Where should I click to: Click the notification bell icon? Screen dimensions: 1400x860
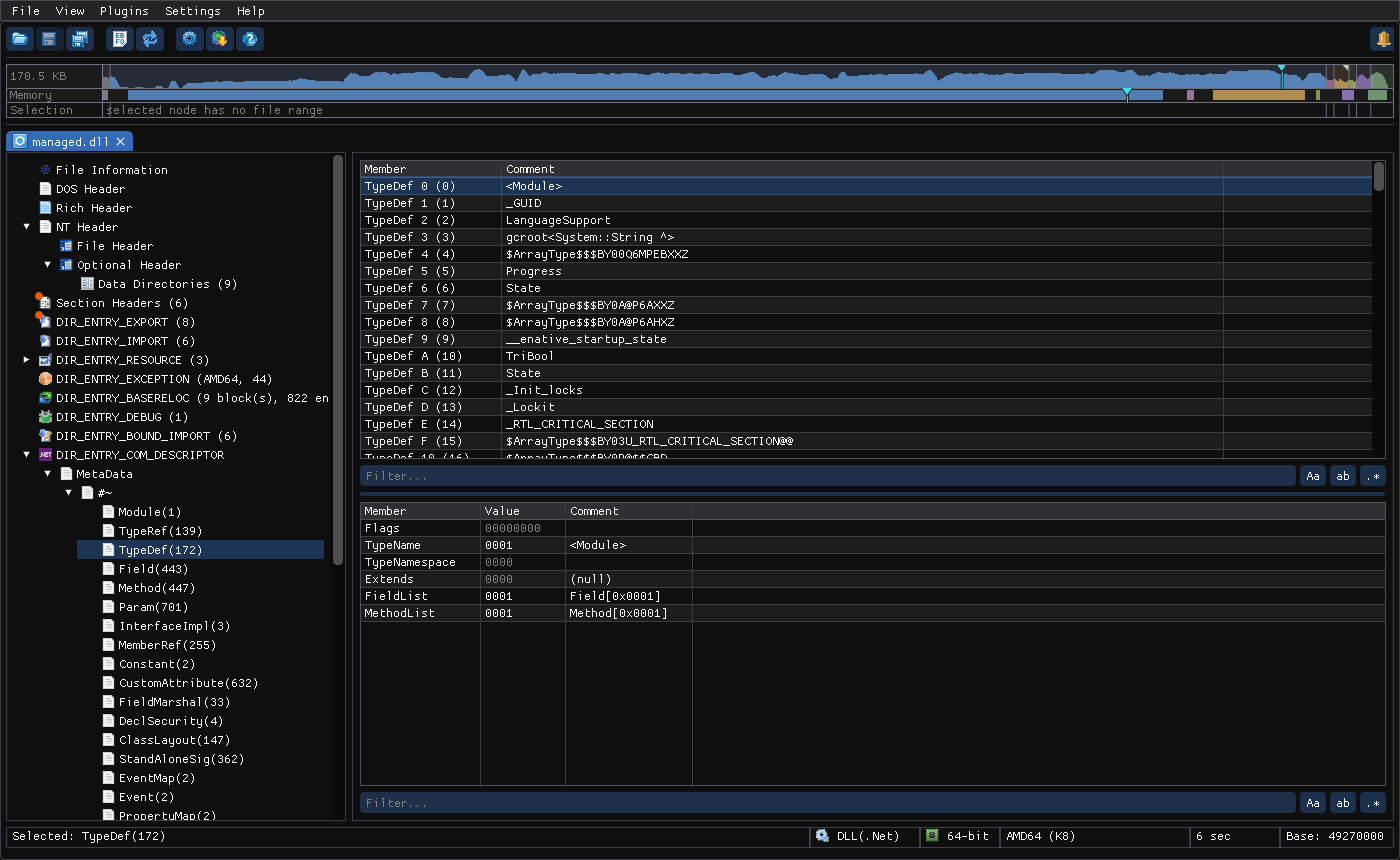tap(1383, 39)
